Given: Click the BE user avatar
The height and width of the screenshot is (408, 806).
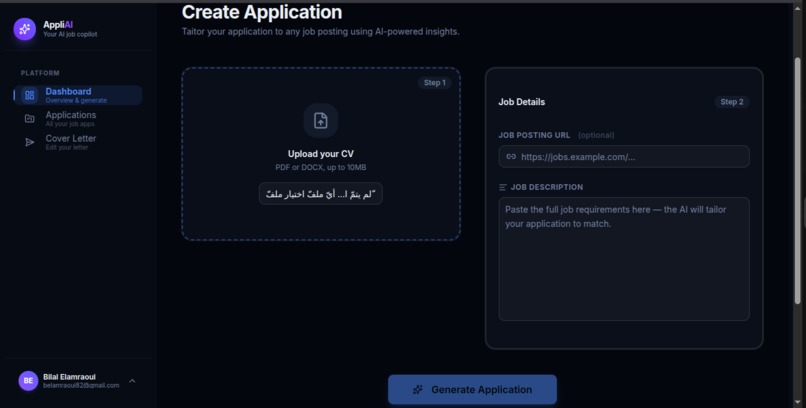Looking at the screenshot, I should [28, 381].
